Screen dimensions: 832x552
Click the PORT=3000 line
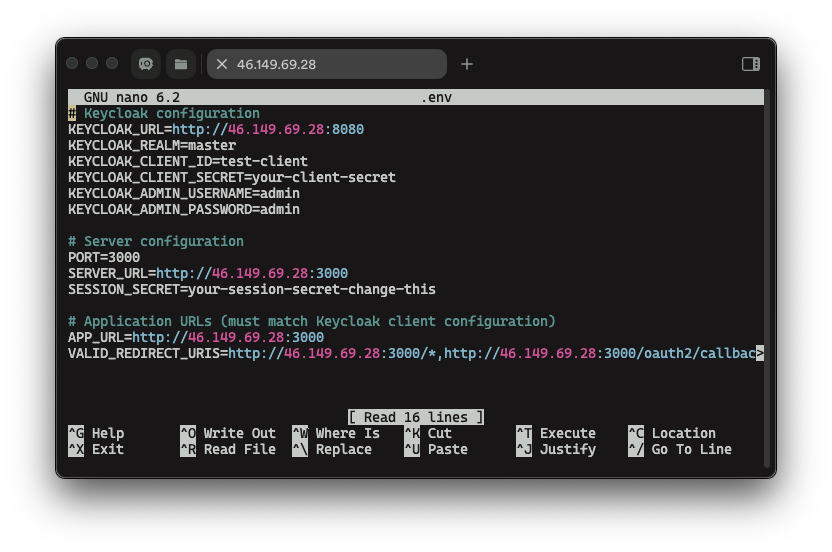[x=104, y=257]
